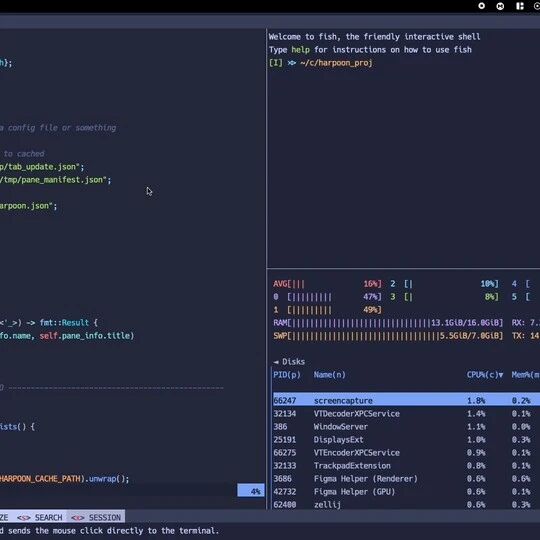This screenshot has height=540, width=540.
Task: Switch to zellij SEARCH mode in the status bar
Action: [40, 517]
